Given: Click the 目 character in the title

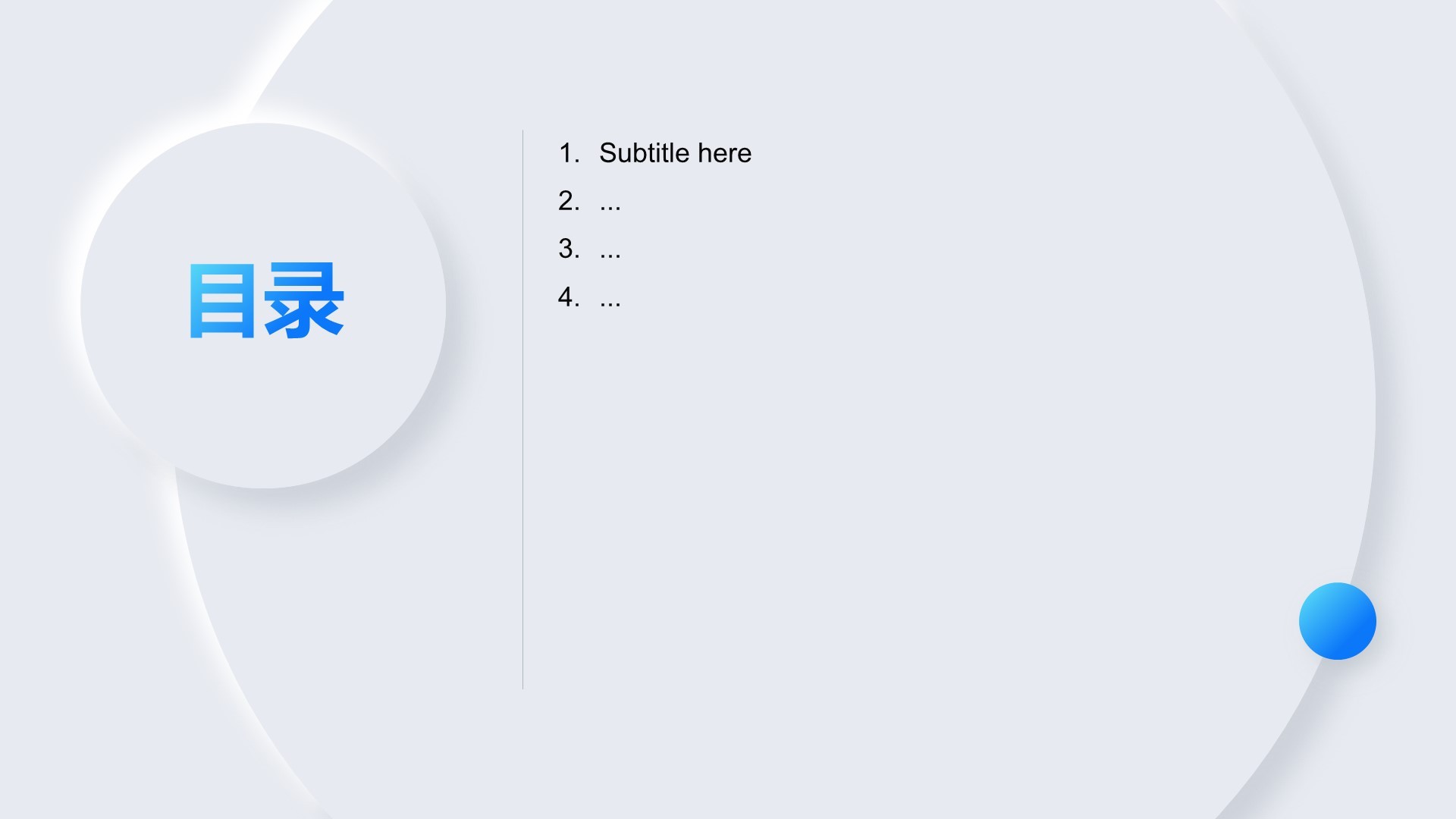Looking at the screenshot, I should click(x=221, y=301).
